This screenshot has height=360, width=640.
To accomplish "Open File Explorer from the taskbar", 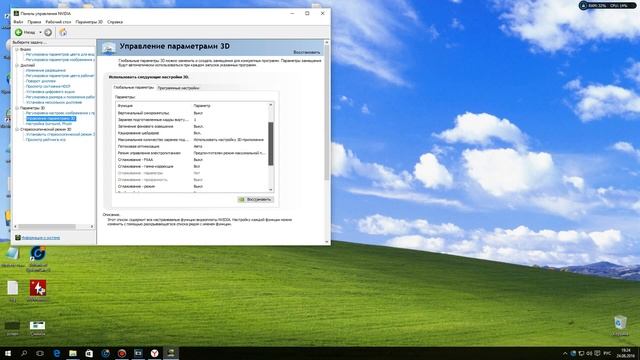I will (x=73, y=353).
